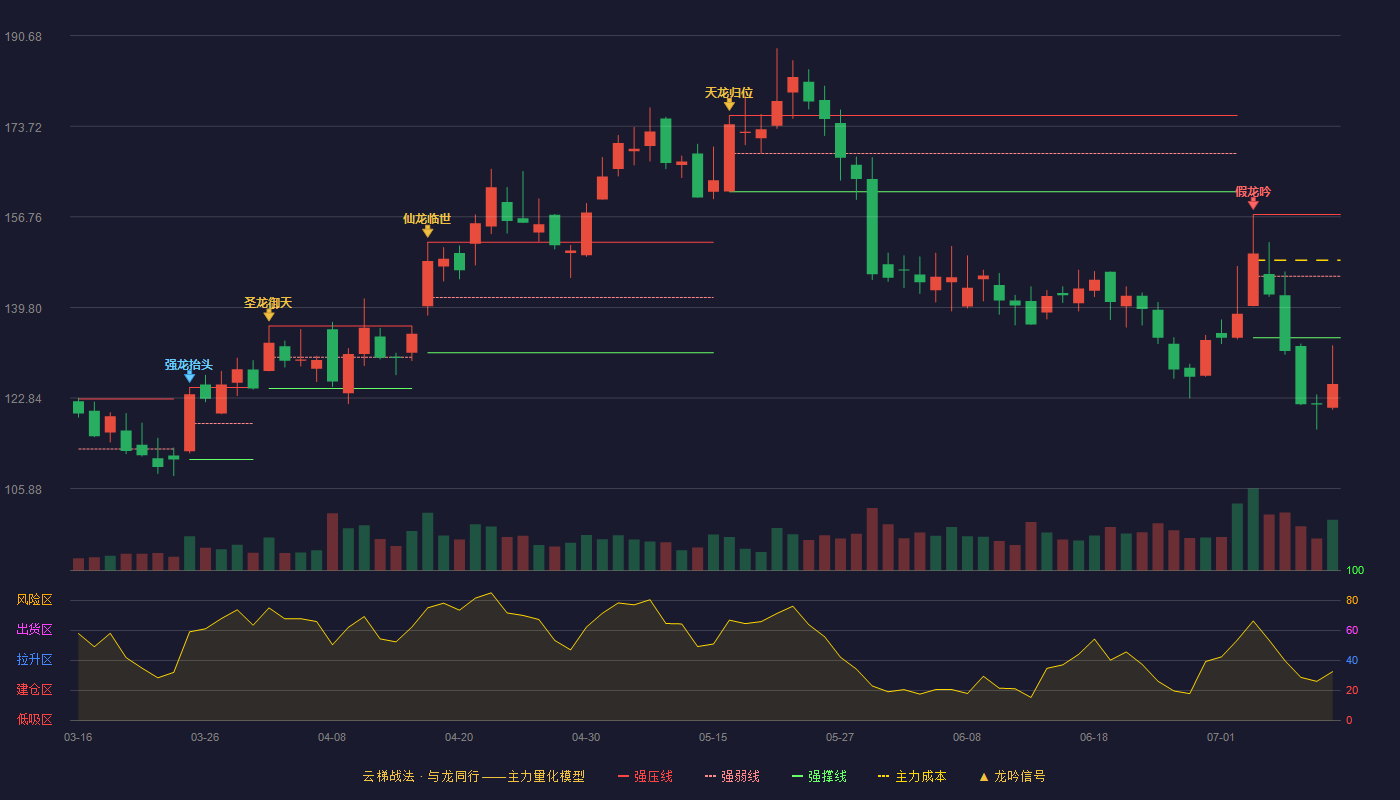
Task: Click the red candle under the 假龙吟 signal
Action: click(x=1253, y=279)
